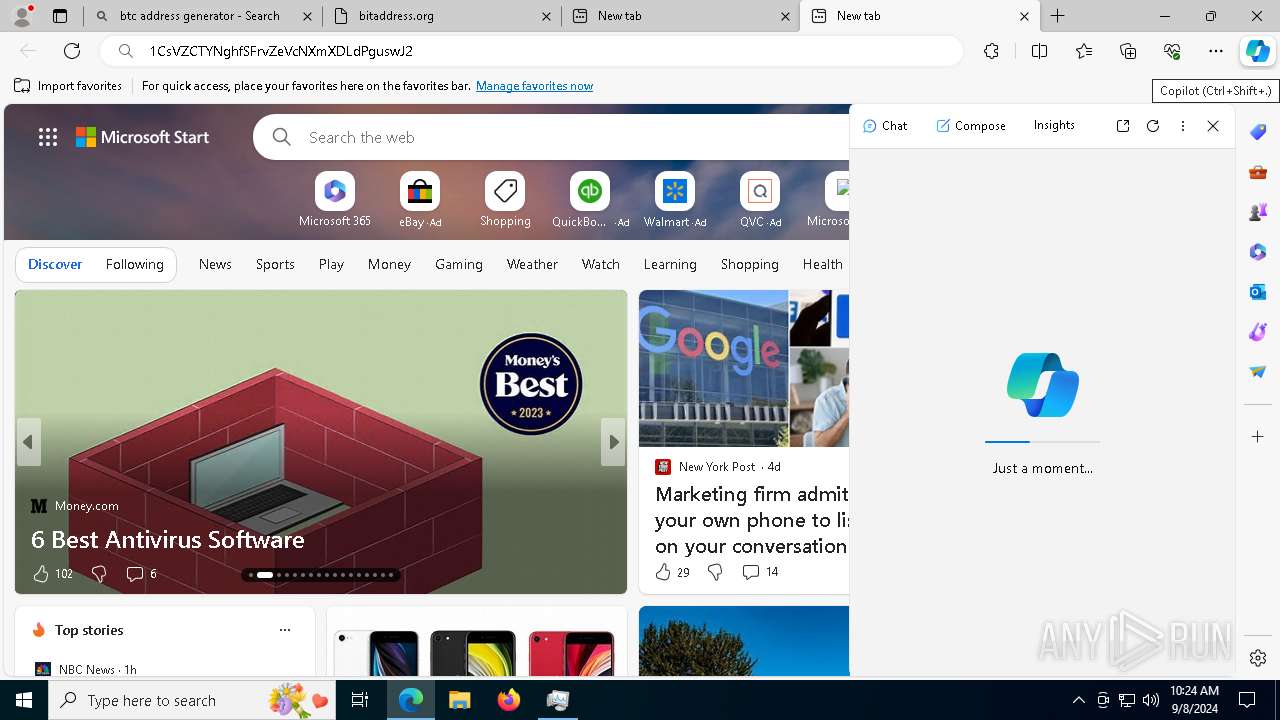Dislike the Marketing firm story

pyautogui.click(x=715, y=572)
